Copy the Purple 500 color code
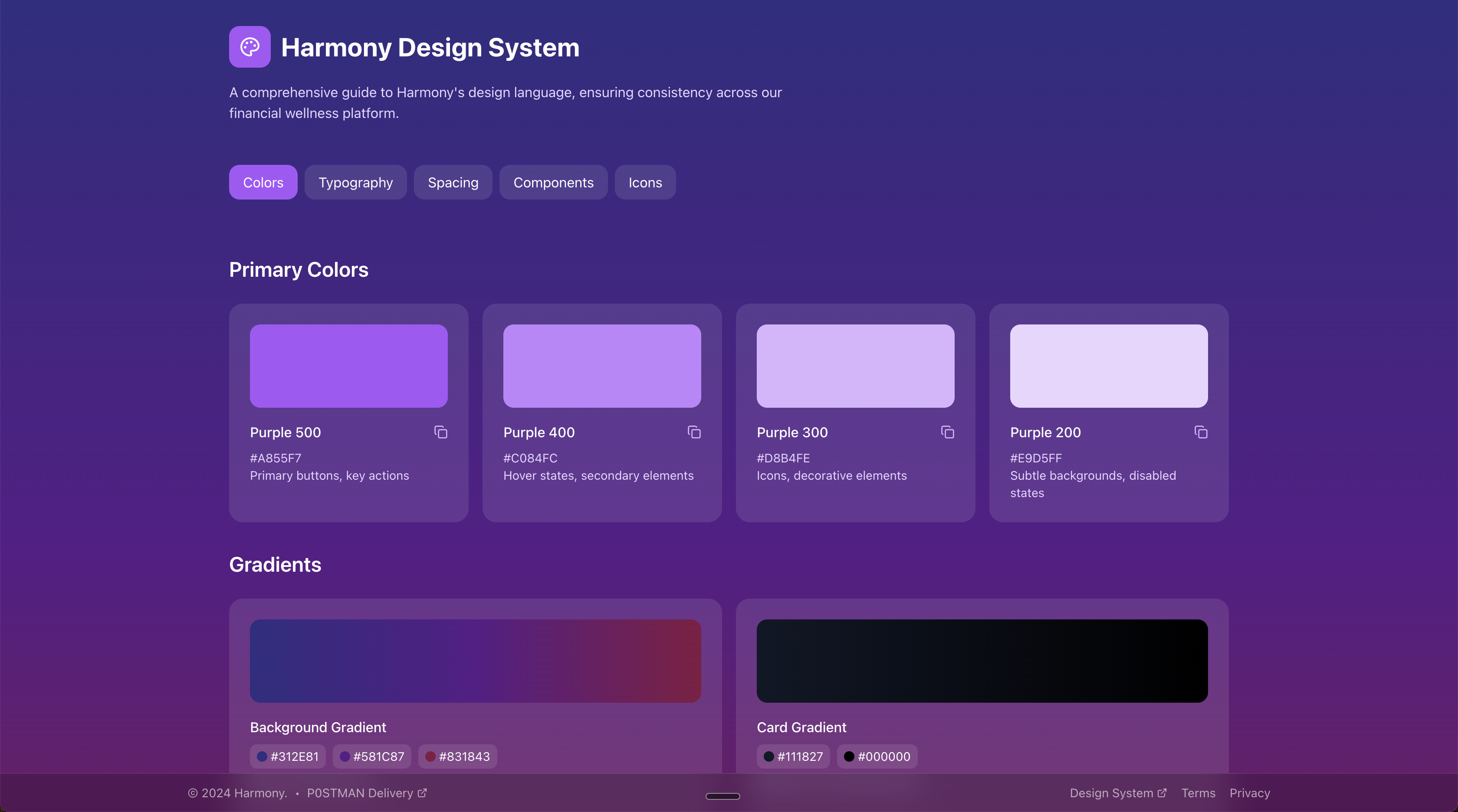Viewport: 1458px width, 812px height. pyautogui.click(x=440, y=432)
